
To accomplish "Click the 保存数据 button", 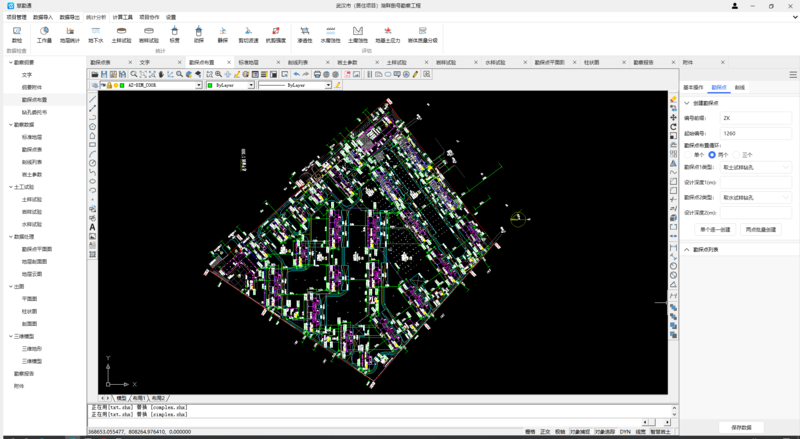I will 741,427.
